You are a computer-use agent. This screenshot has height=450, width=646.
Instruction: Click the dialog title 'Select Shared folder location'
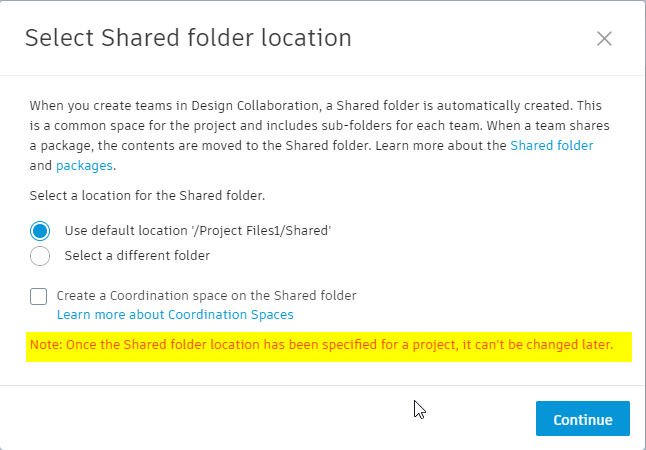point(188,39)
